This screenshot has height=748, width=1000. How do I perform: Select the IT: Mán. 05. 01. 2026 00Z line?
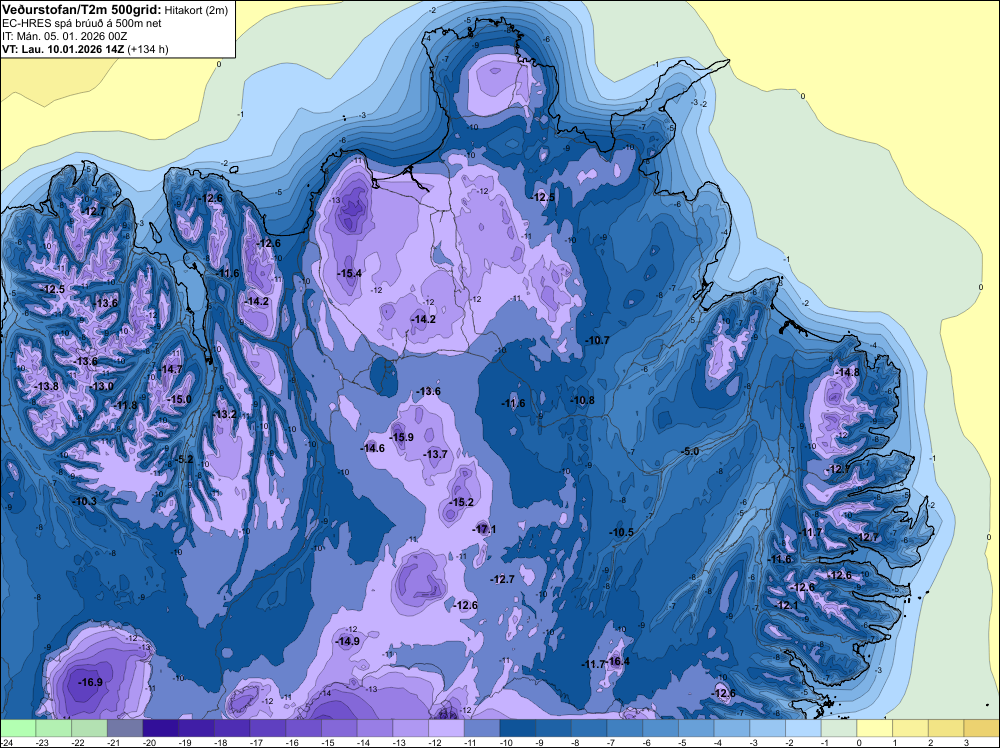pos(65,36)
